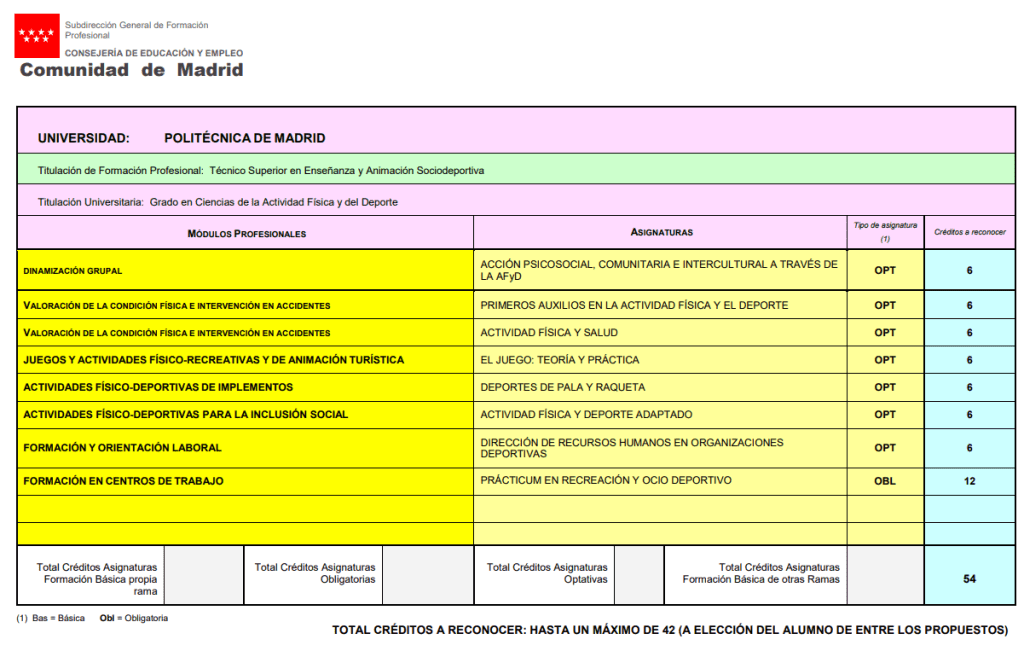Click 'DIRECCIÓN DE RECURSOS HUMANOS' subject cell
Image resolution: width=1024 pixels, height=651 pixels.
coord(660,448)
